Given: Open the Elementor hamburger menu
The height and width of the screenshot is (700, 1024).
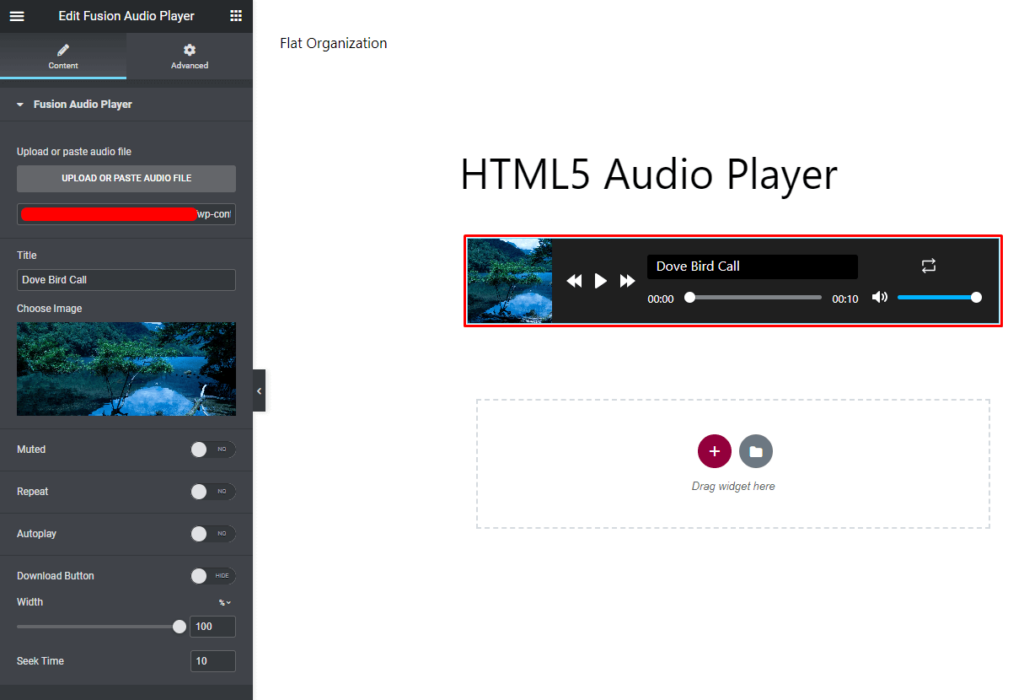Looking at the screenshot, I should [x=16, y=16].
